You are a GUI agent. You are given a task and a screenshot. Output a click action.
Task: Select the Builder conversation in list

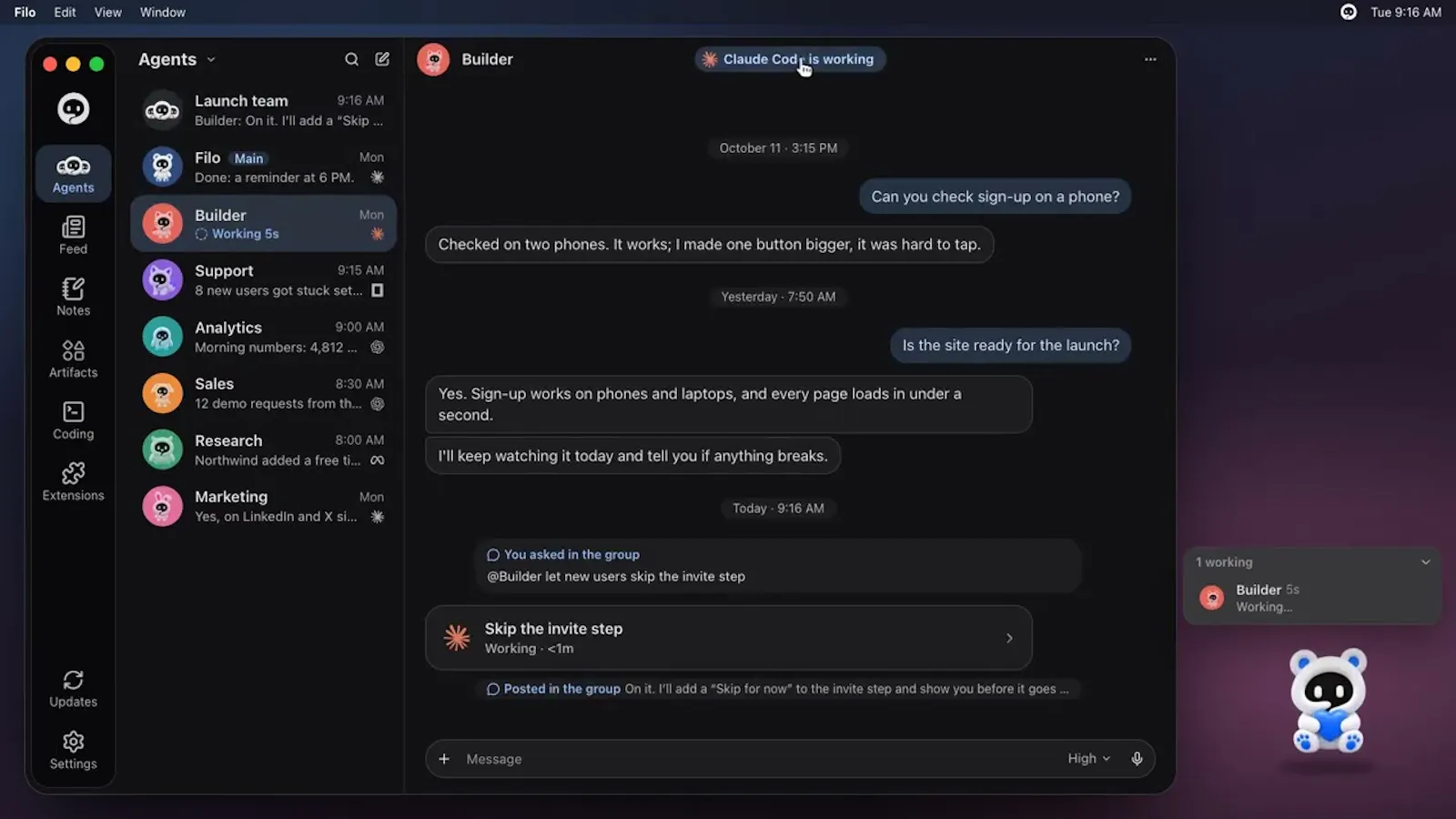tap(264, 224)
